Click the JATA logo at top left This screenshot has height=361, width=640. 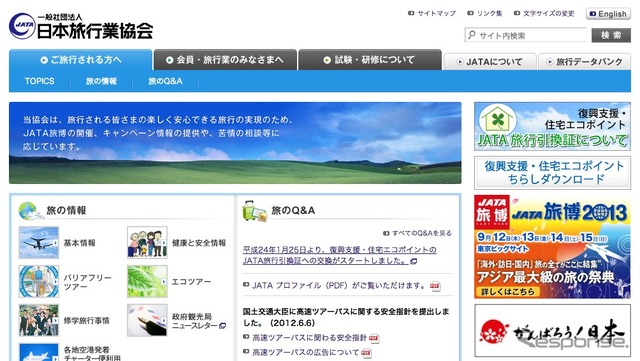[81, 27]
